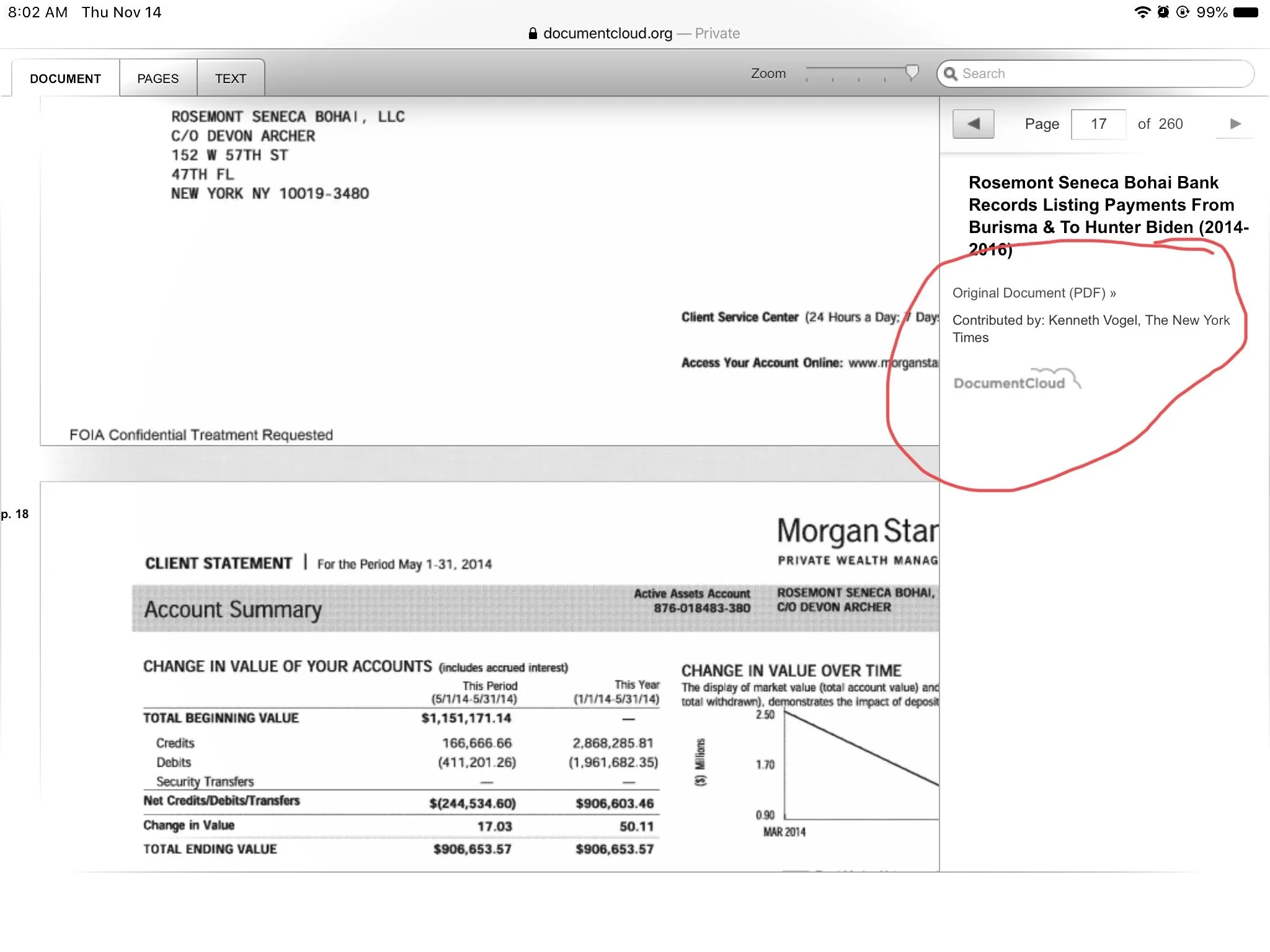
Task: Tap the documentcloud.org address text
Action: (607, 33)
